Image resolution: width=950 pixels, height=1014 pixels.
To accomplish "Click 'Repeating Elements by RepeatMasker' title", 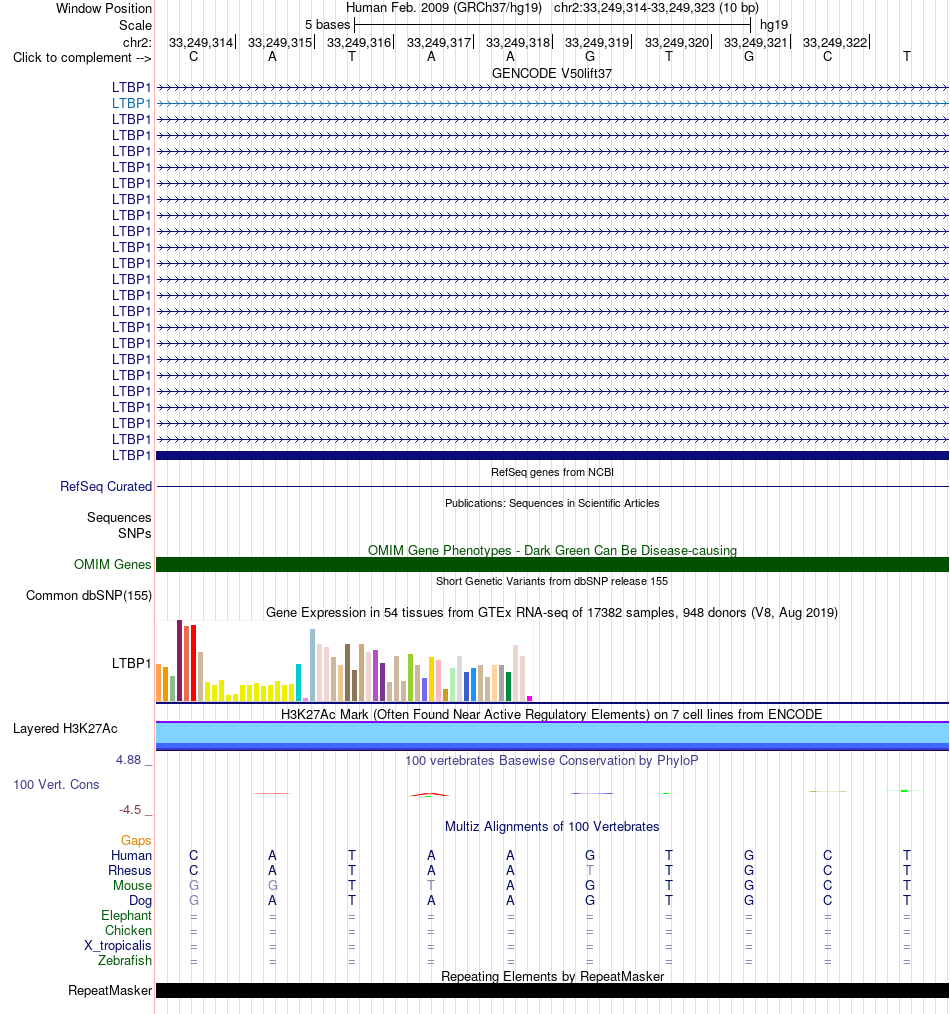I will pyautogui.click(x=552, y=976).
